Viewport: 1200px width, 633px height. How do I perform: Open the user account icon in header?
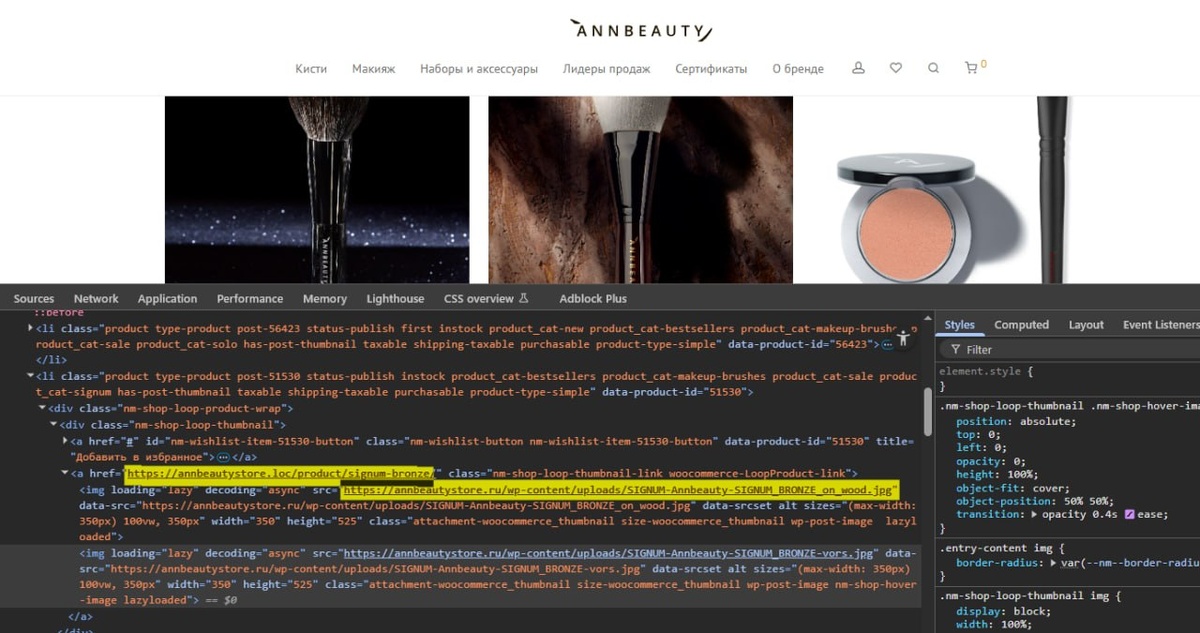[x=858, y=68]
